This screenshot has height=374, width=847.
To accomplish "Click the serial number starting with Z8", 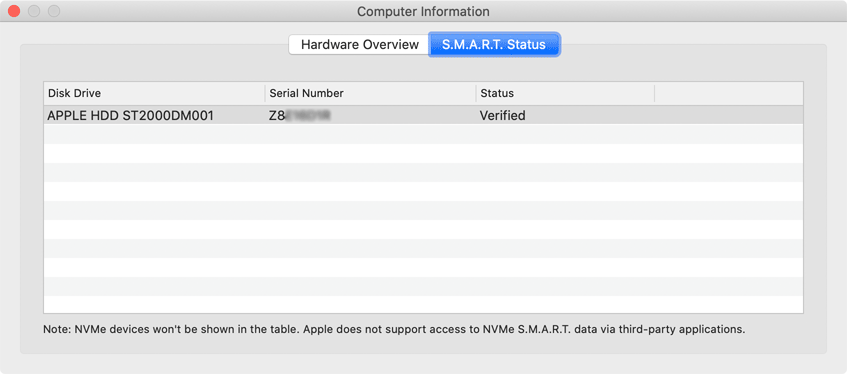I will click(299, 115).
